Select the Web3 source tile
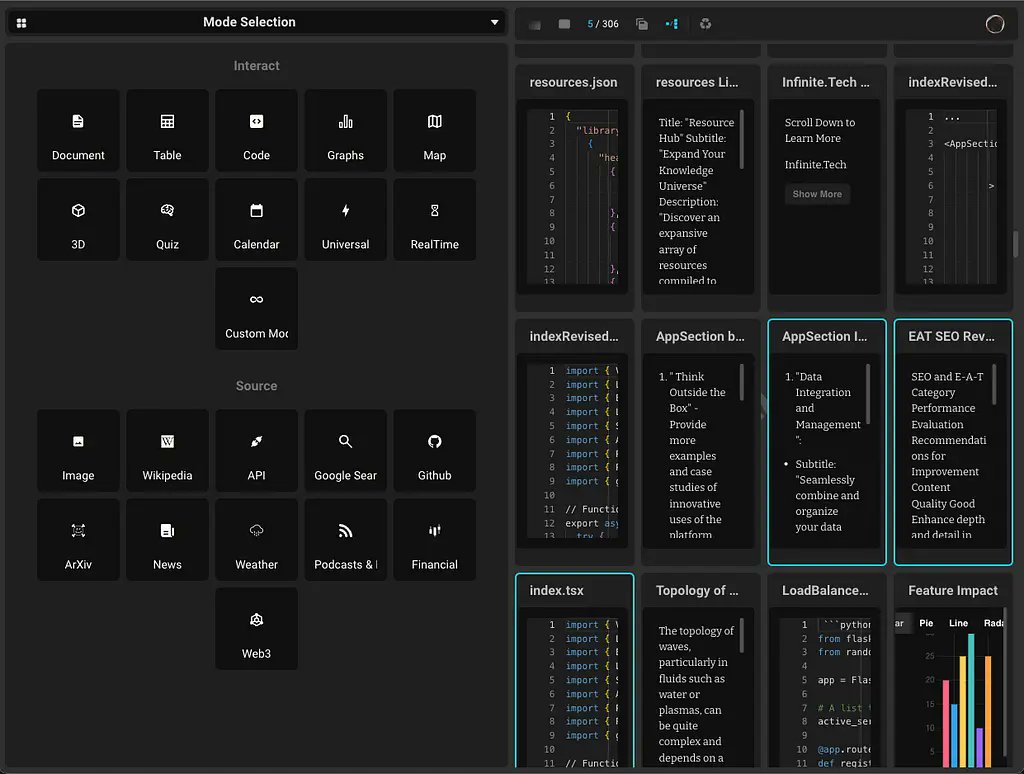This screenshot has height=774, width=1024. pyautogui.click(x=257, y=628)
